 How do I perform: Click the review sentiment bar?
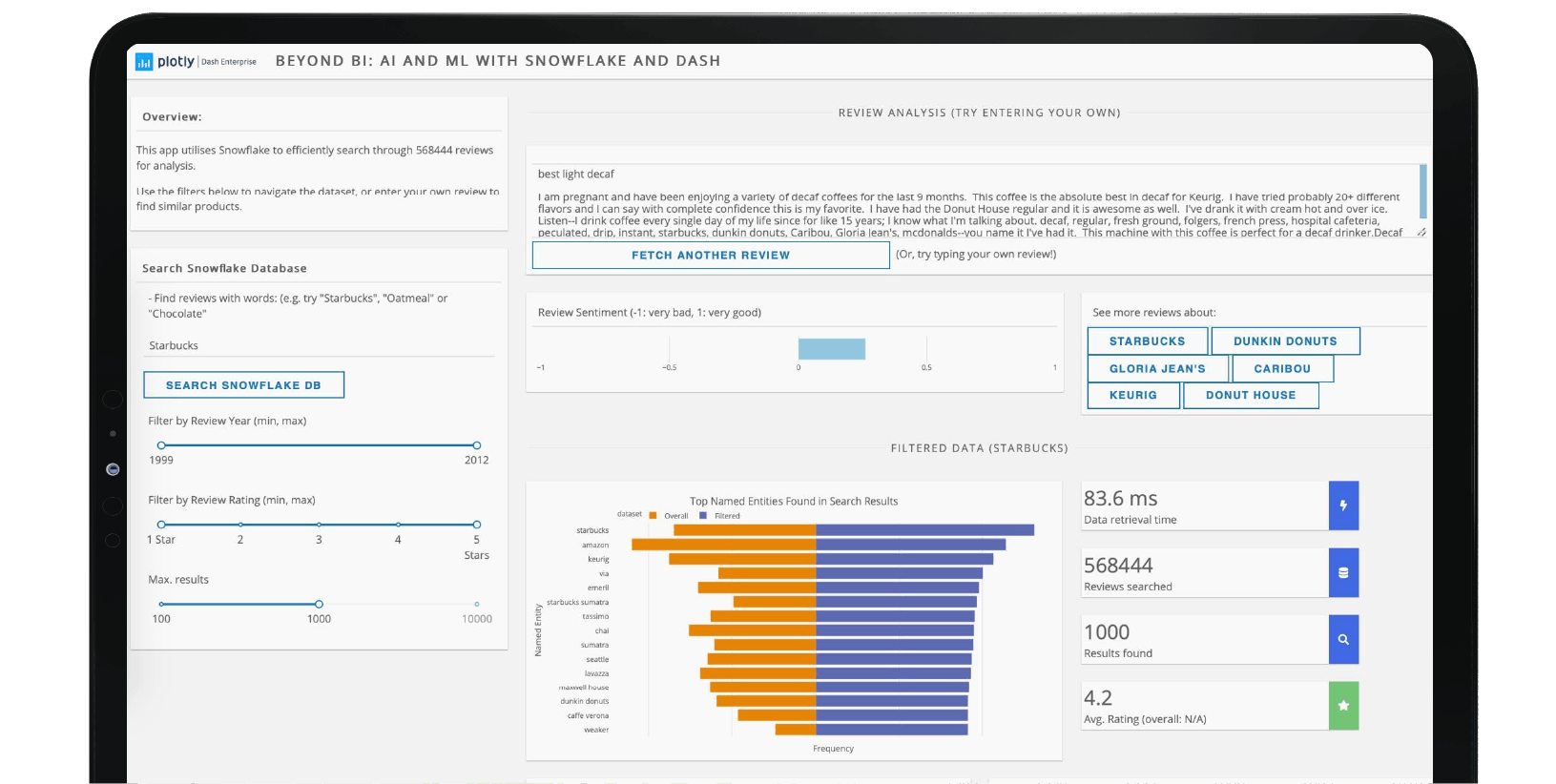(832, 349)
